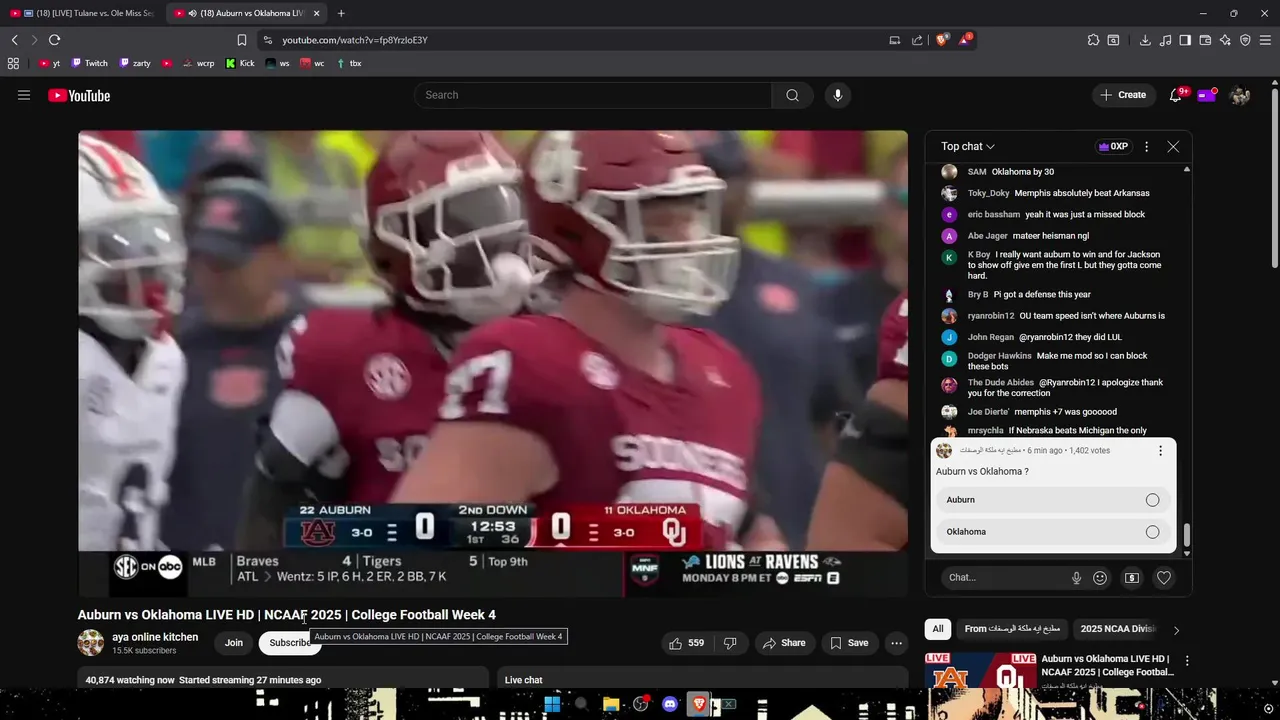Click the search magnifier button
The width and height of the screenshot is (1280, 720).
coord(792,95)
